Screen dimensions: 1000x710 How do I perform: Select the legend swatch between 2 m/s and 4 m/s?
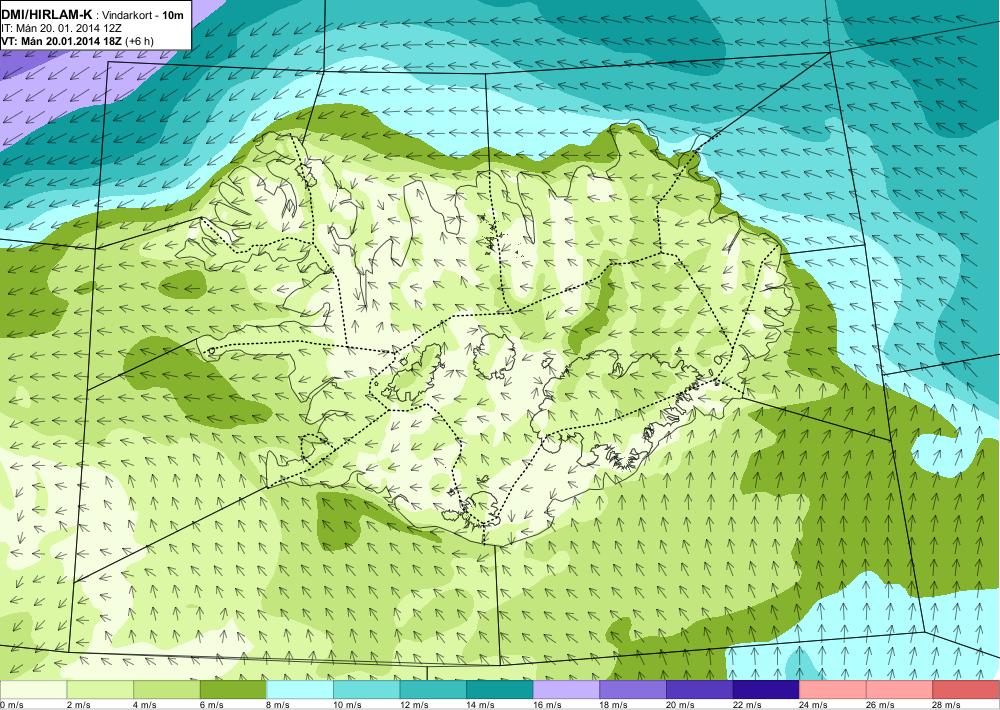[x=99, y=690]
